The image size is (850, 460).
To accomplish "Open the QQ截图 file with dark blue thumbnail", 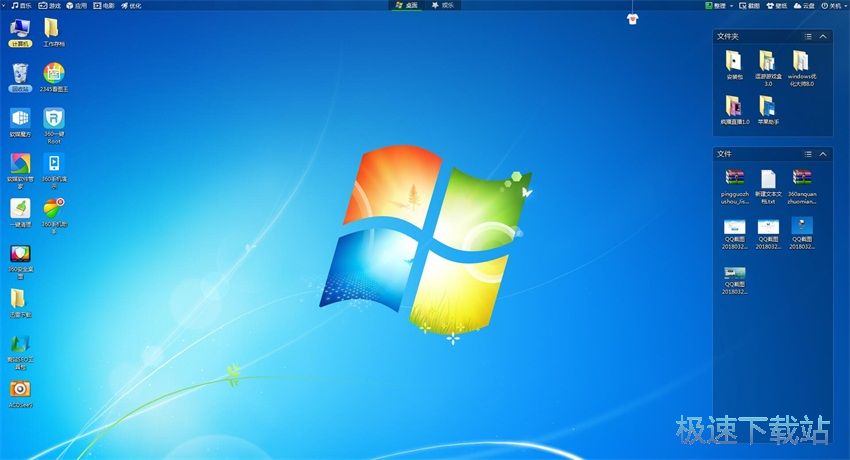I will [801, 233].
